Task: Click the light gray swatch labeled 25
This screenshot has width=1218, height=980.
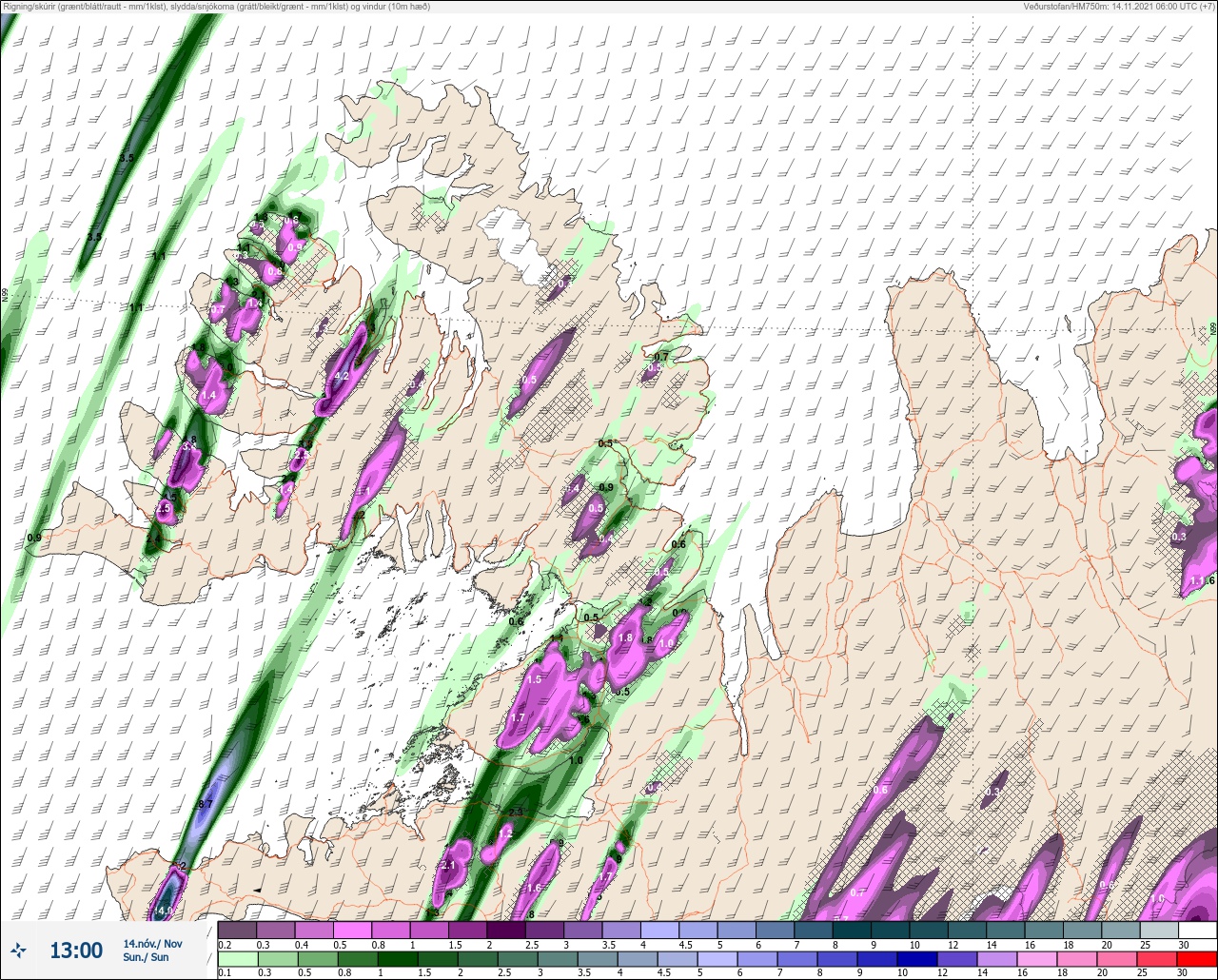Action: coord(1159,930)
